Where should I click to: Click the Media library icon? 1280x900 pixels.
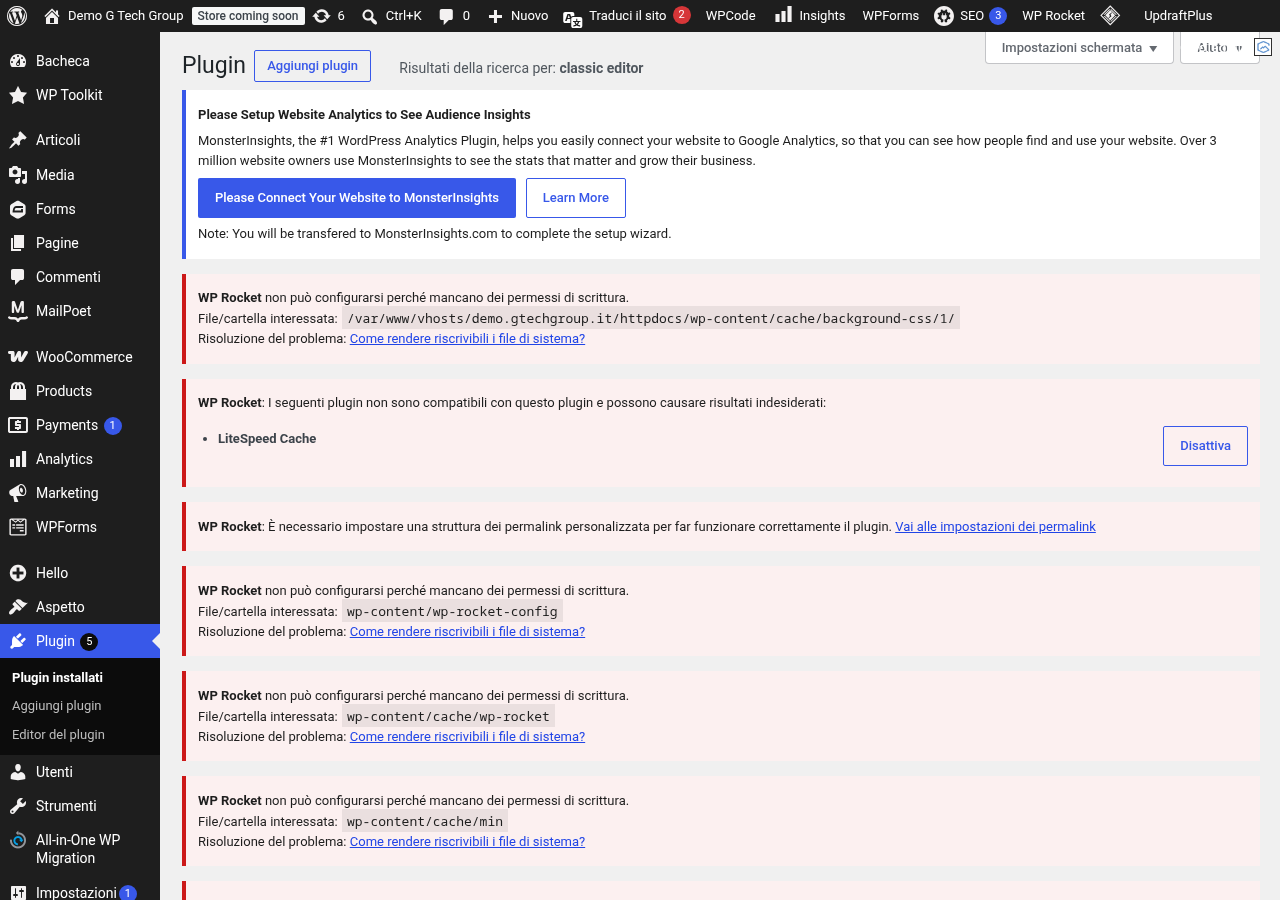[x=18, y=175]
